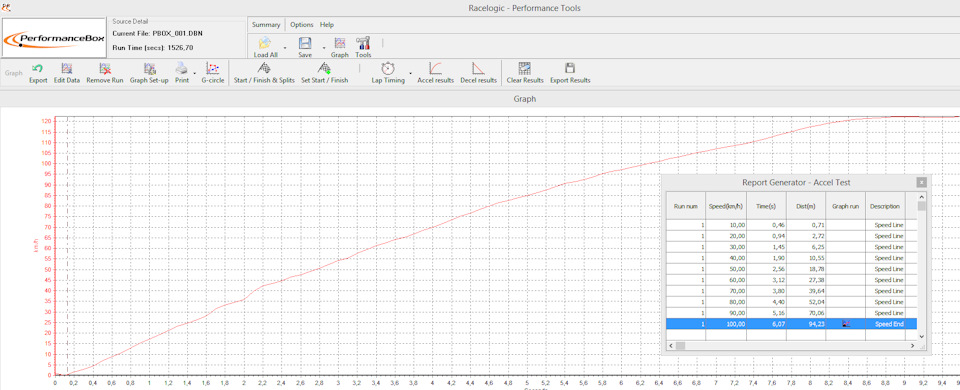960x390 pixels.
Task: Click the Export graph icon
Action: click(x=38, y=69)
